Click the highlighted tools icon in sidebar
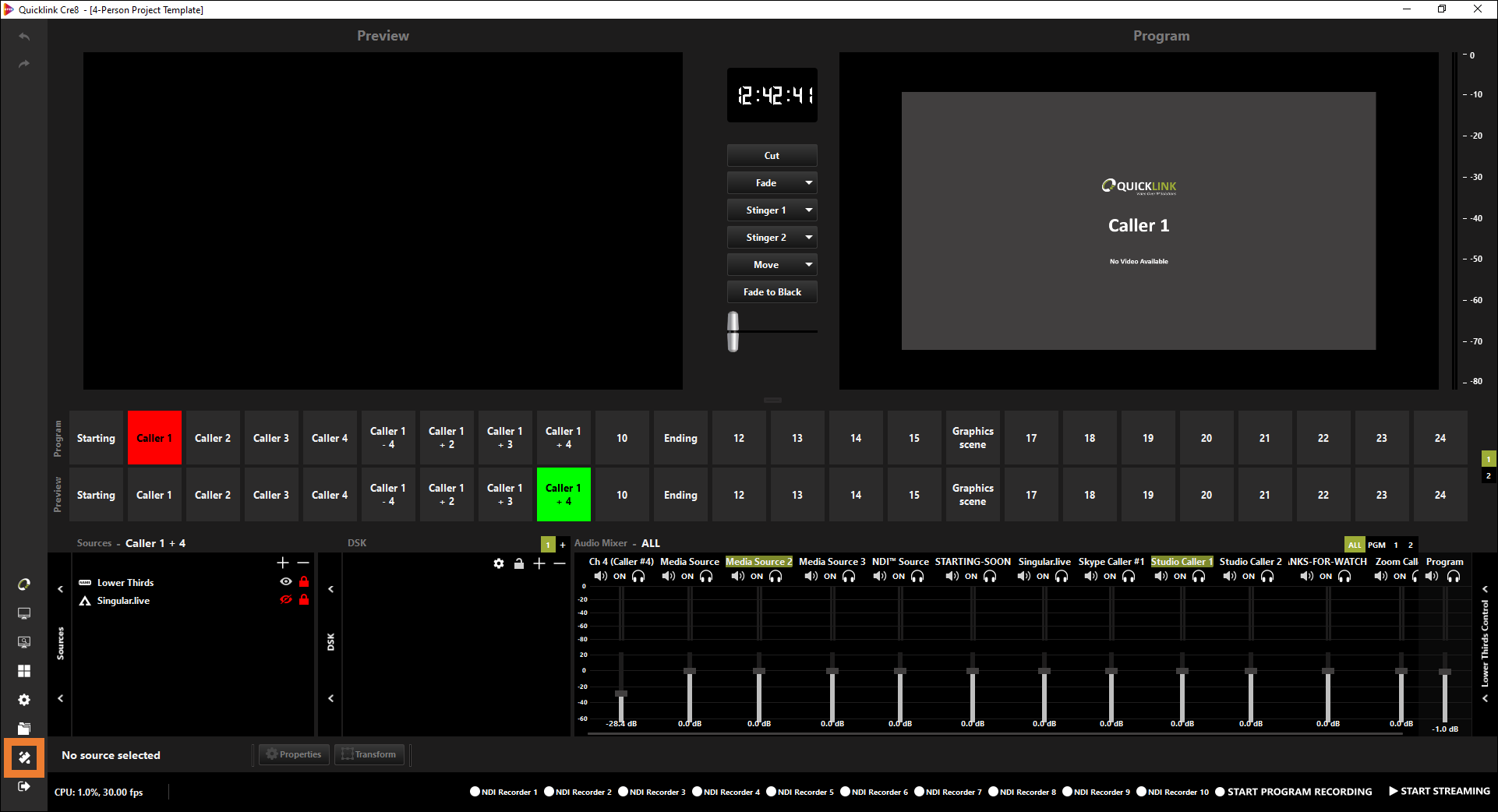The width and height of the screenshot is (1498, 812). (x=24, y=757)
